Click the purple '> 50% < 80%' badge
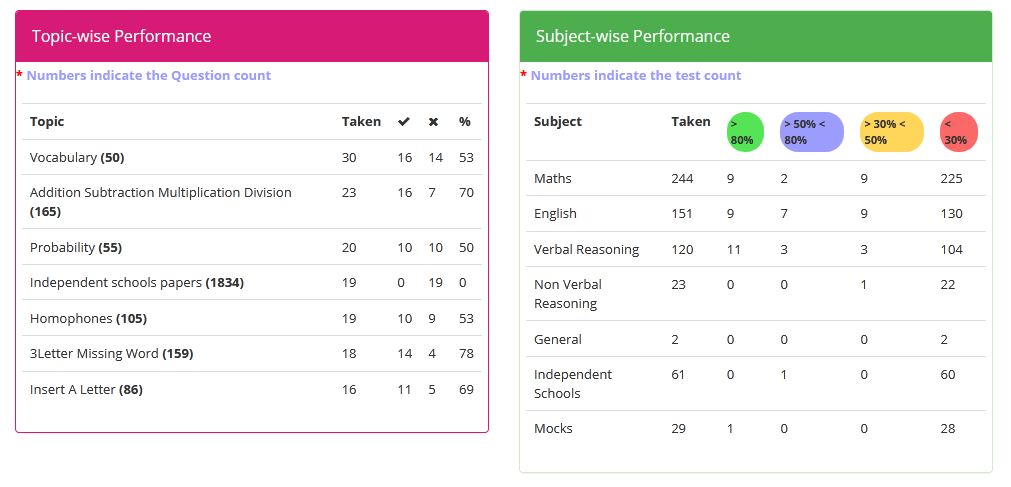This screenshot has width=1011, height=487. tap(812, 132)
